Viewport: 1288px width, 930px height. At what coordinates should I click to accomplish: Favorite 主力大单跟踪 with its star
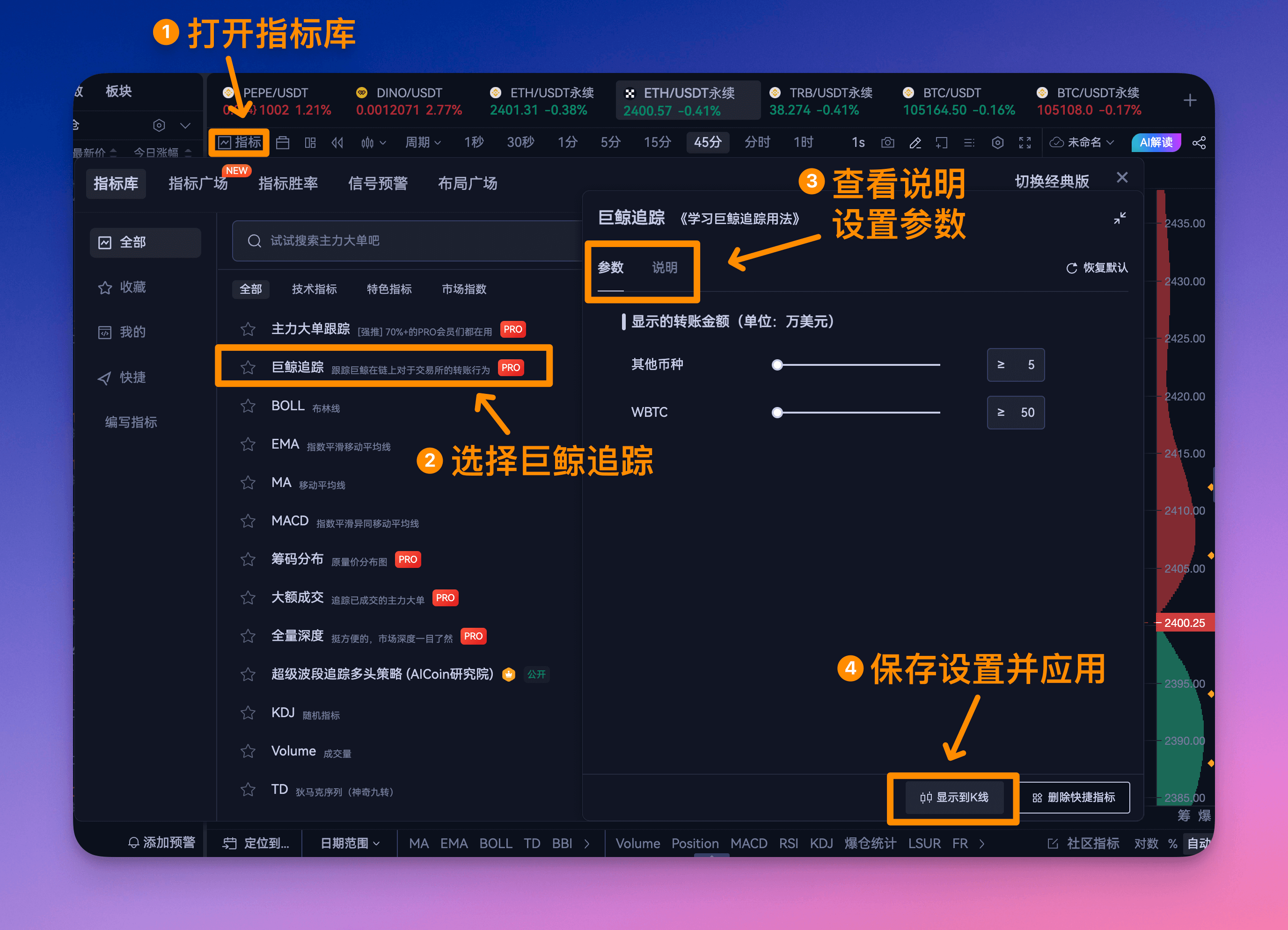248,329
